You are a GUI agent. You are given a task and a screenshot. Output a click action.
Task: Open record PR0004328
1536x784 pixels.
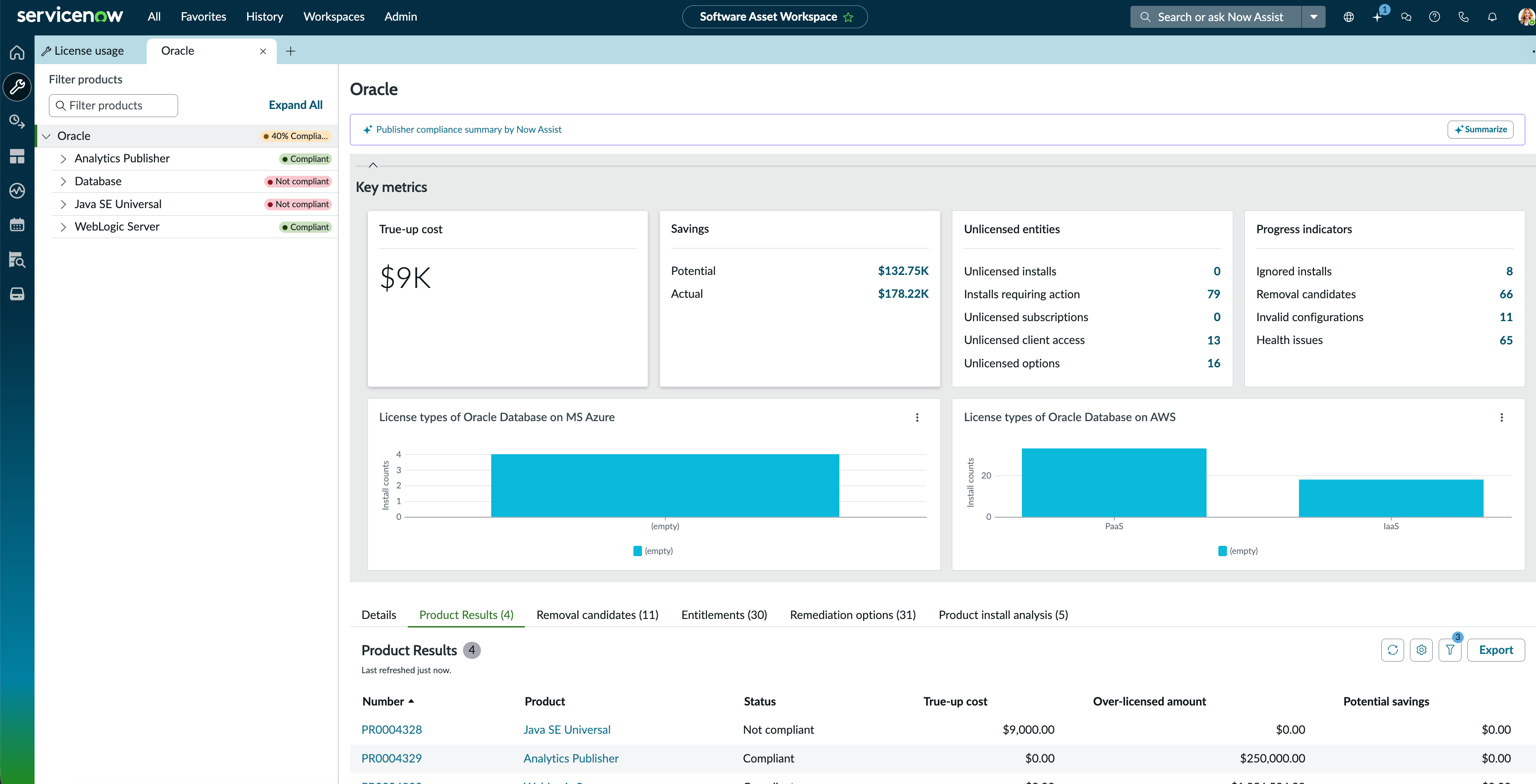pos(392,730)
